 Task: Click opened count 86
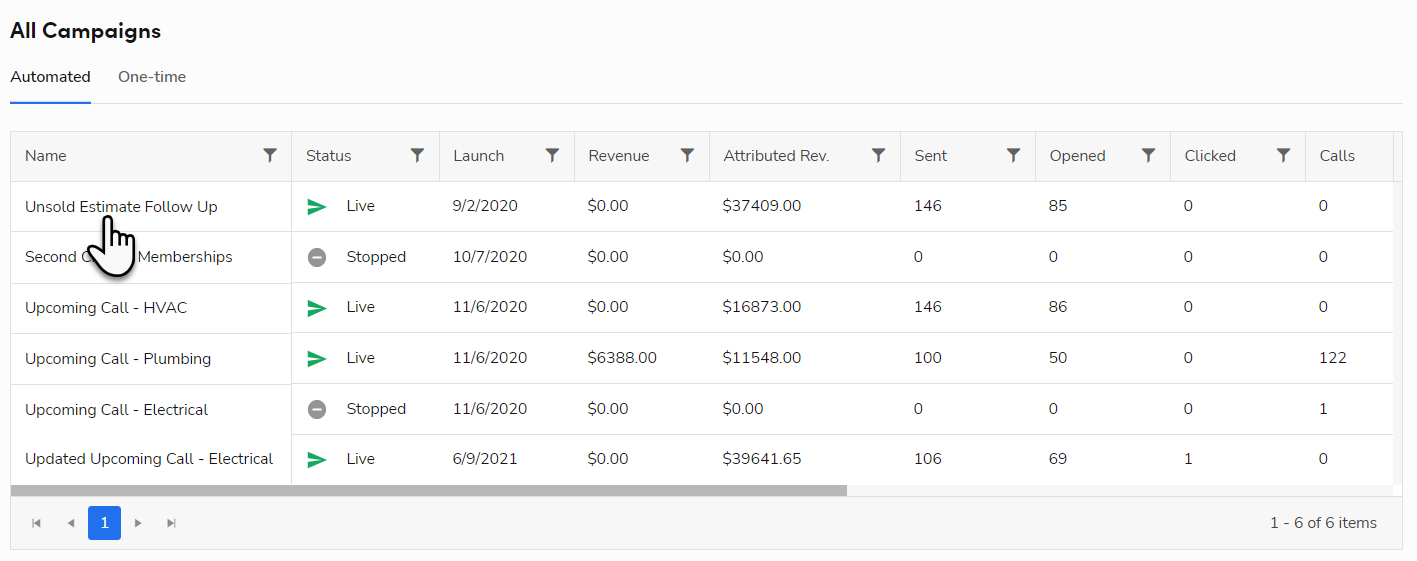(x=1058, y=308)
